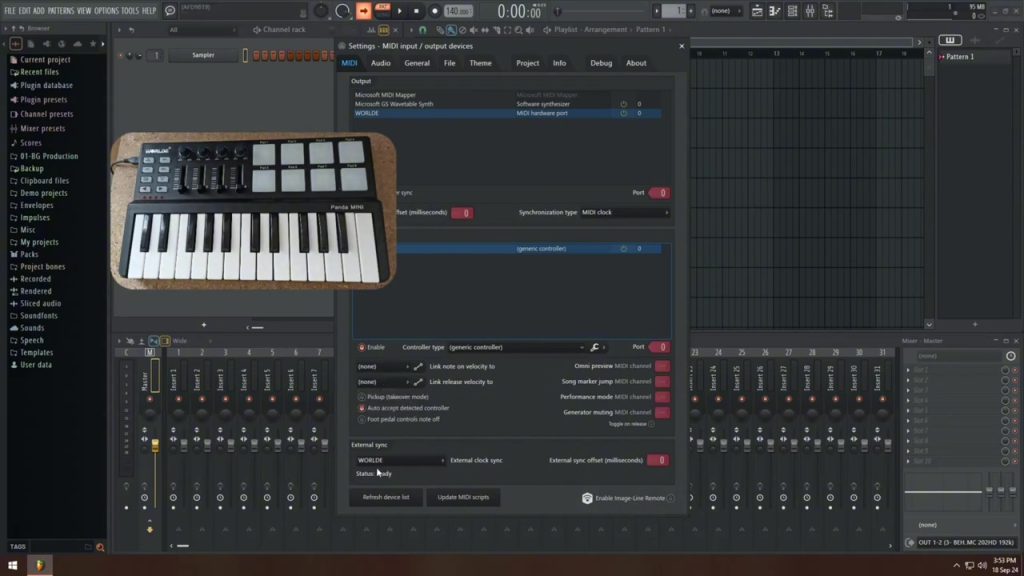Open the Piano roll view from toolbar
1024x576 pixels.
775,11
